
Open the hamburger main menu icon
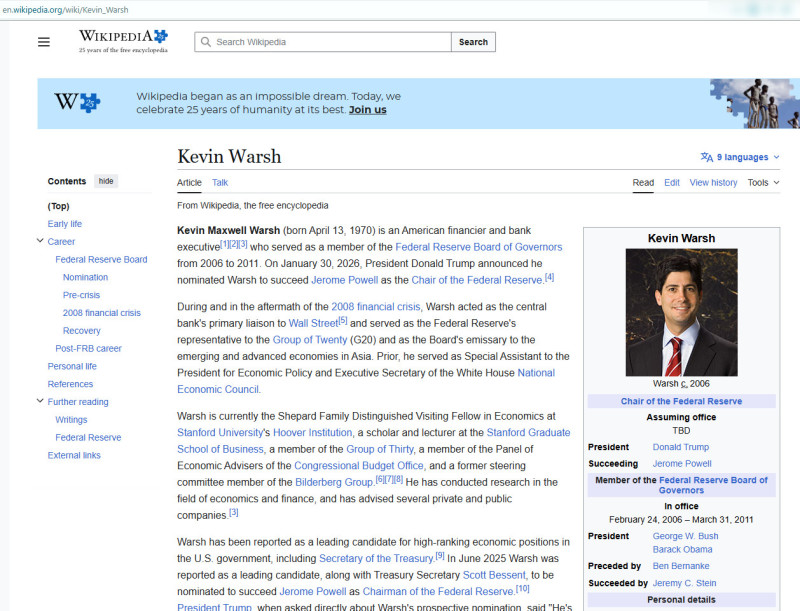click(x=44, y=42)
